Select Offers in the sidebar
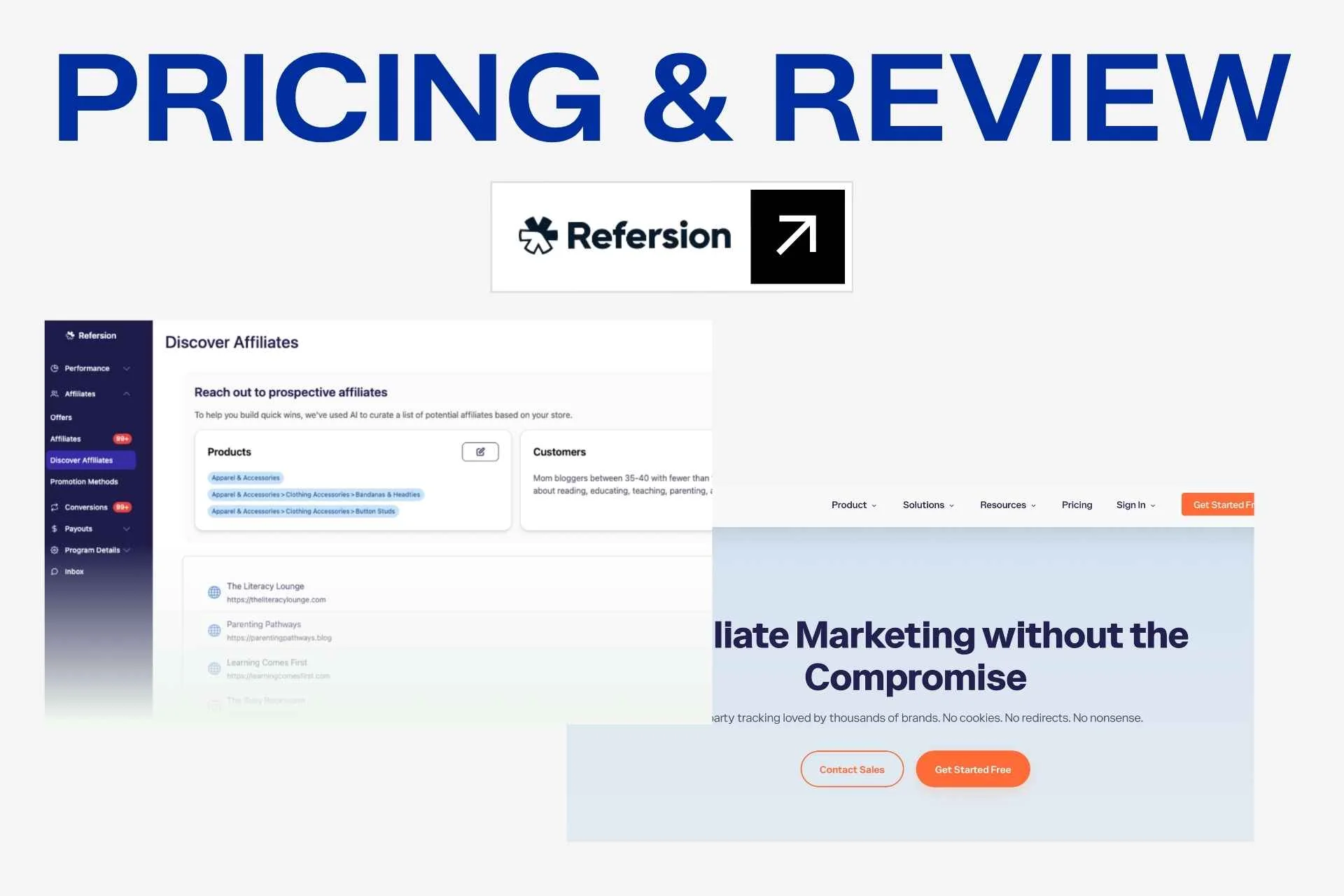The image size is (1344, 896). tap(61, 417)
